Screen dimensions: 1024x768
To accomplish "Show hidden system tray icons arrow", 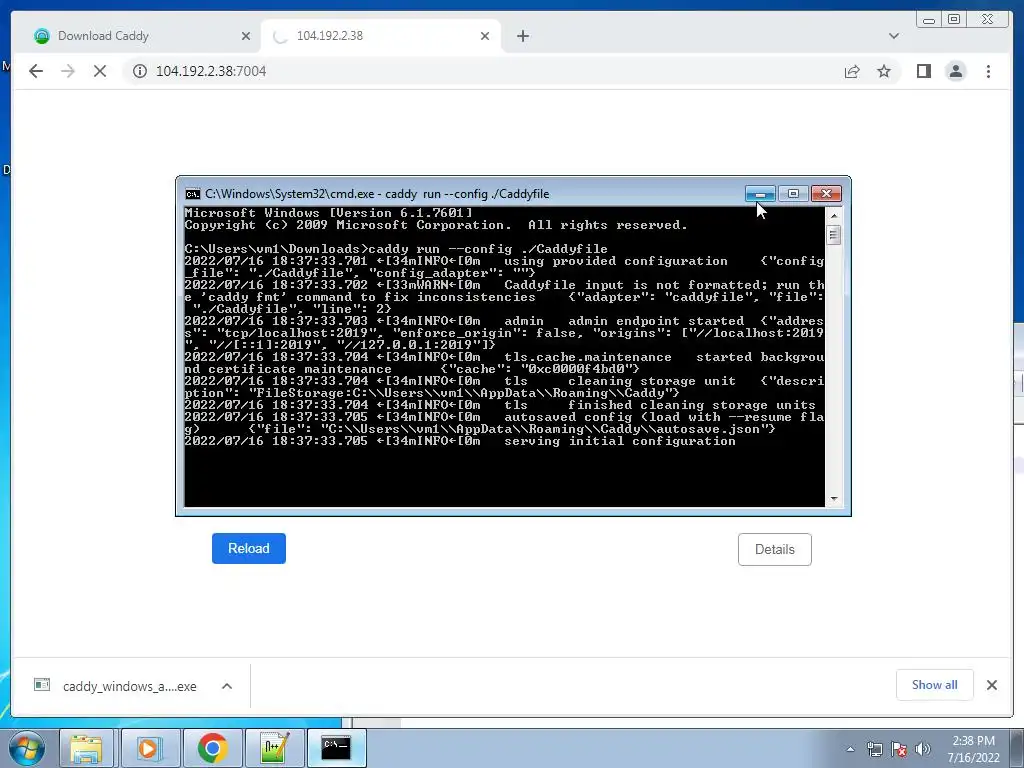I will 850,749.
